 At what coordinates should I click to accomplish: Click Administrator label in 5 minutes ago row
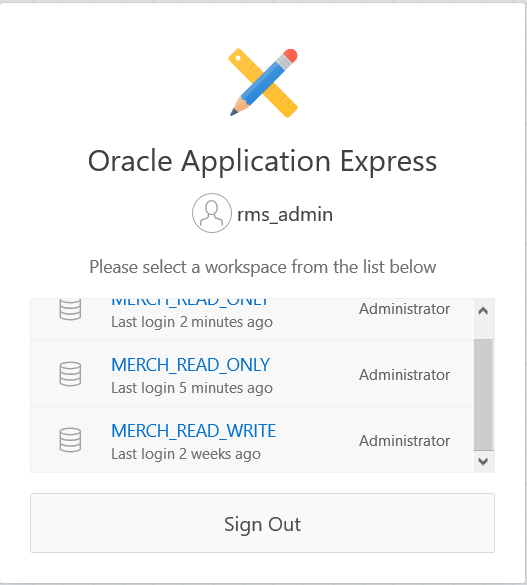click(x=405, y=375)
